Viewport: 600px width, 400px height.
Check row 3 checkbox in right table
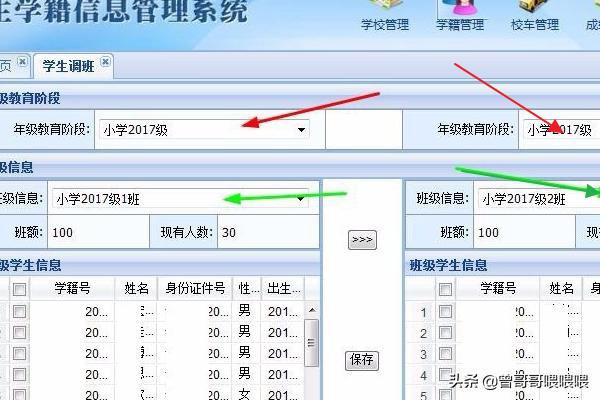pyautogui.click(x=445, y=354)
